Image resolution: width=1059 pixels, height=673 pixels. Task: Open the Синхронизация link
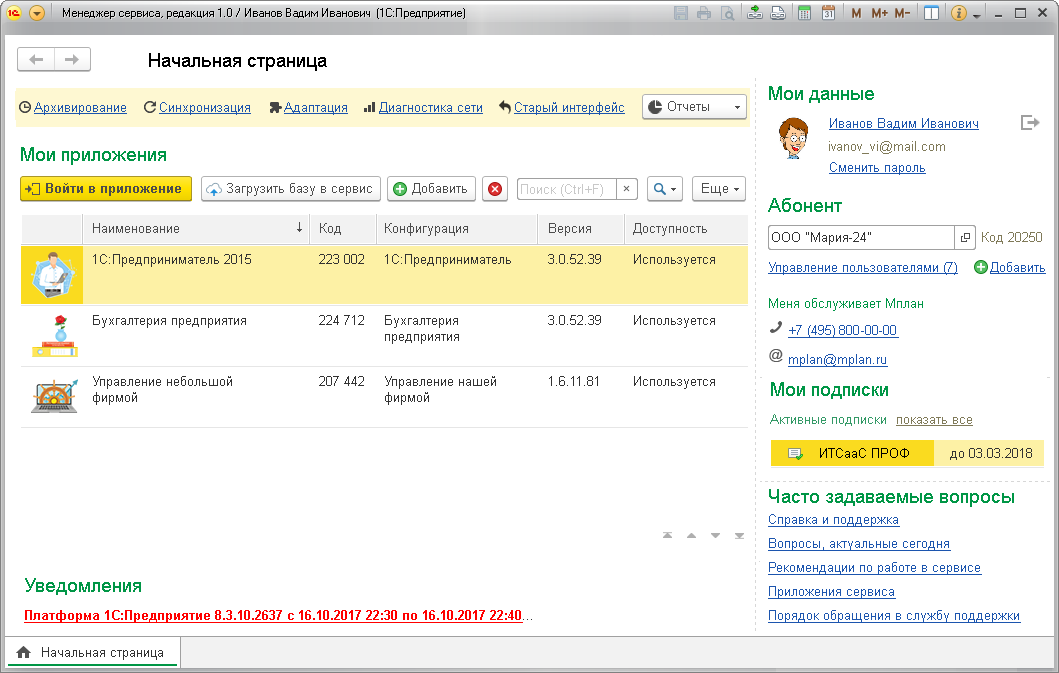tap(205, 107)
